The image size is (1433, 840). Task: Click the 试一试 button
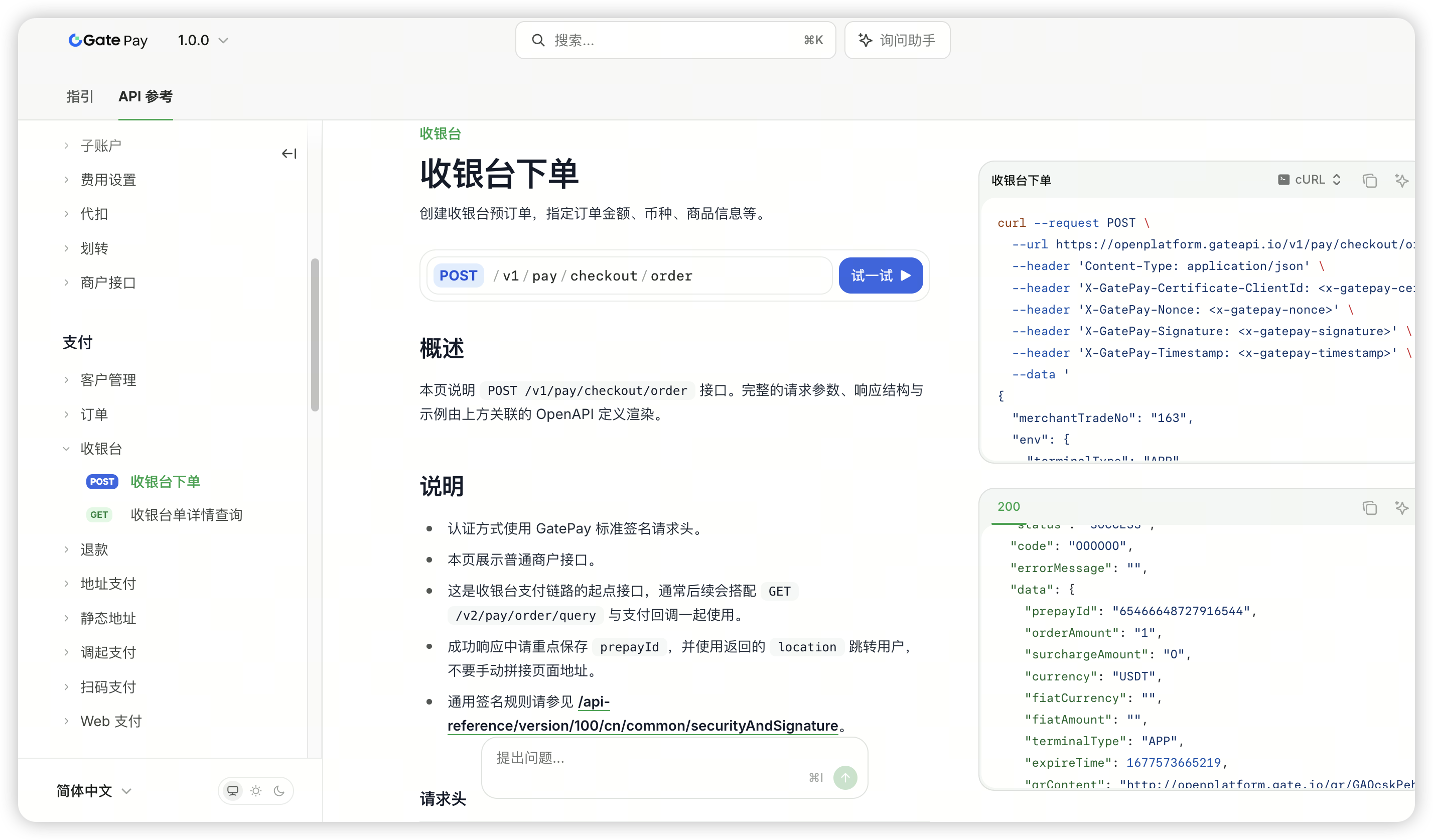[x=880, y=276]
